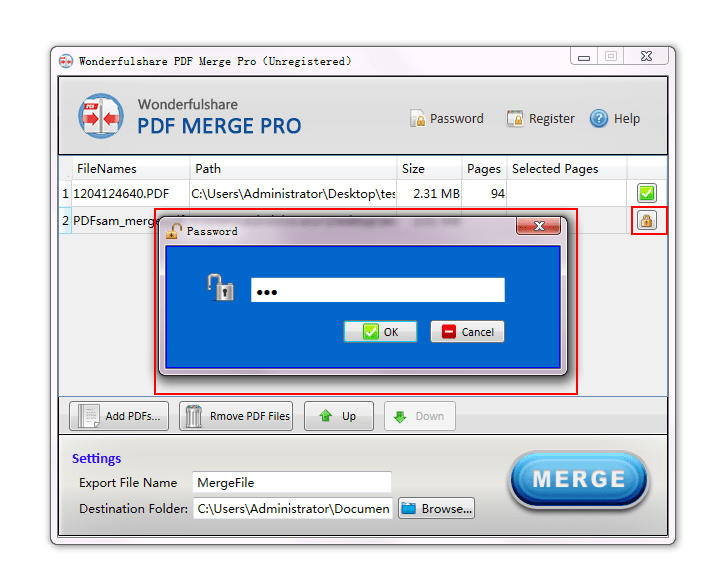
Task: Click the document icon on Add PDFs
Action: tap(88, 416)
